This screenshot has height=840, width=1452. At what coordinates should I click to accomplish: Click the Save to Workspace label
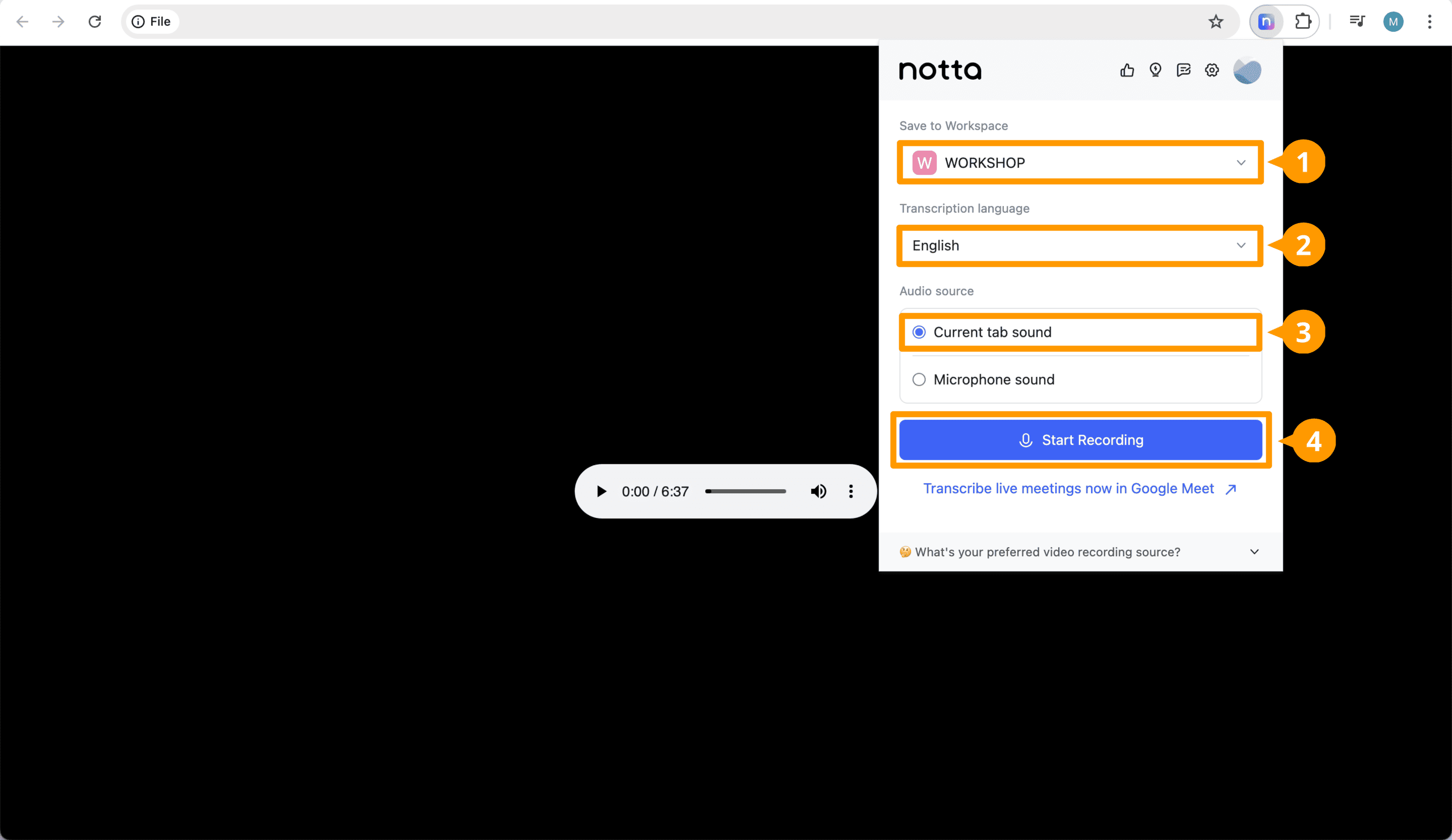953,125
